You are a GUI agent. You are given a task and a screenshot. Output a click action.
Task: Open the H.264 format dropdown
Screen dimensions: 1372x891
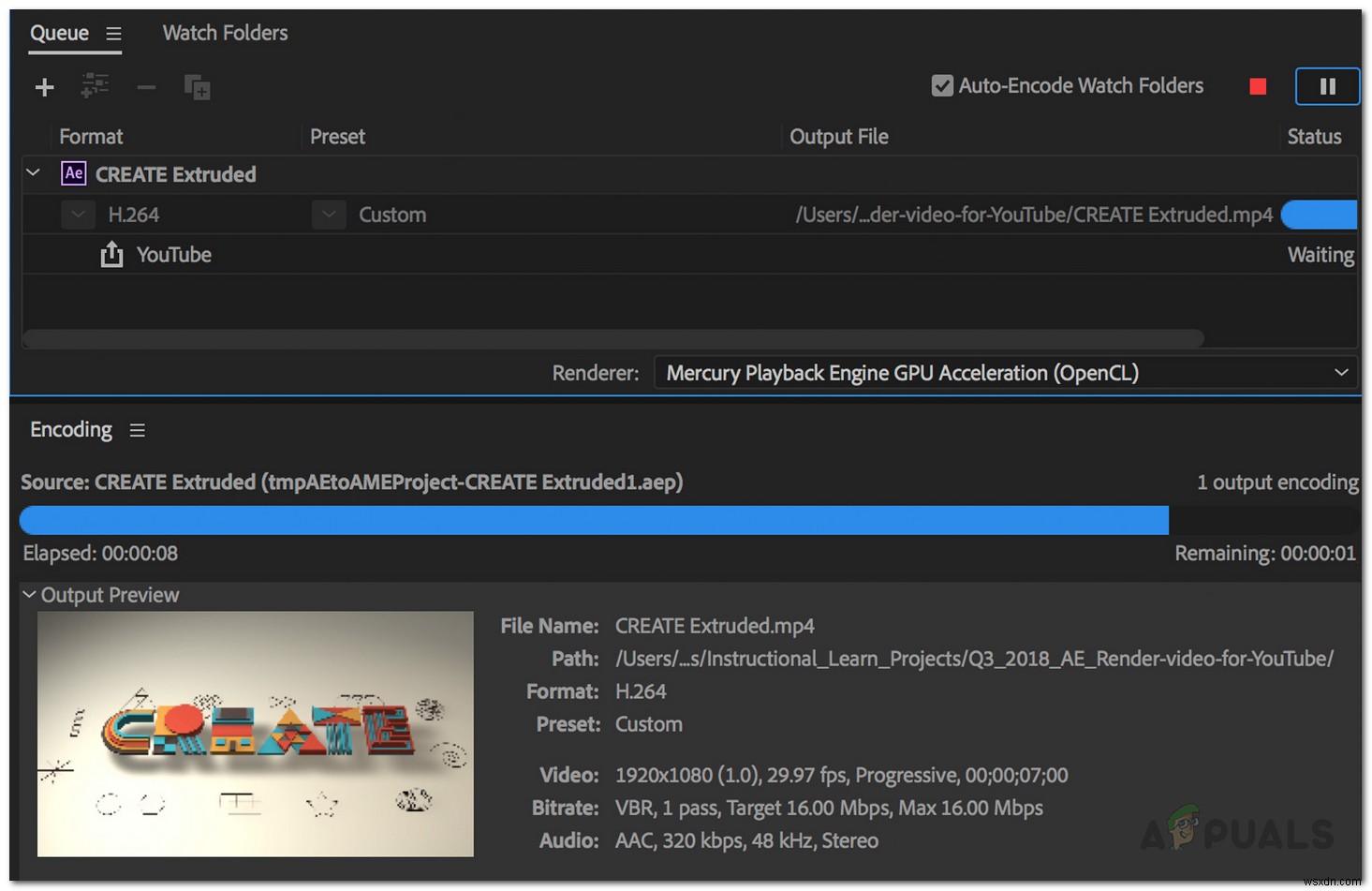[78, 215]
